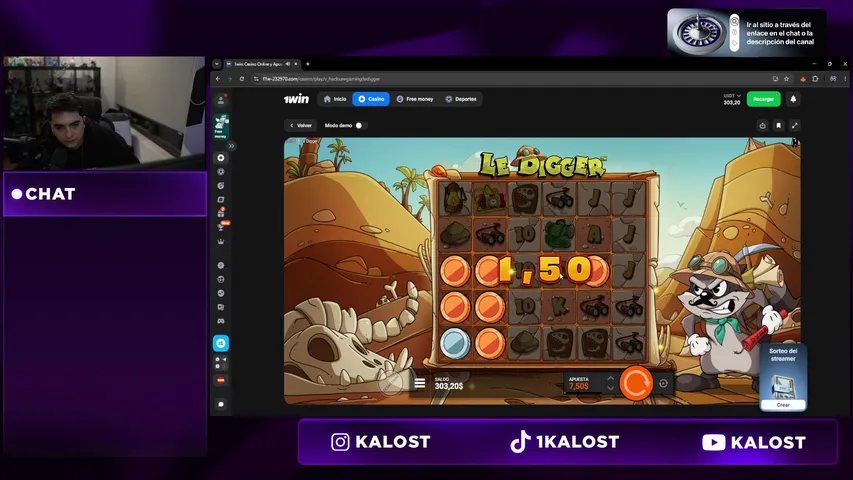This screenshot has width=853, height=480.
Task: Open the Instagram KALOST link
Action: pyautogui.click(x=381, y=442)
